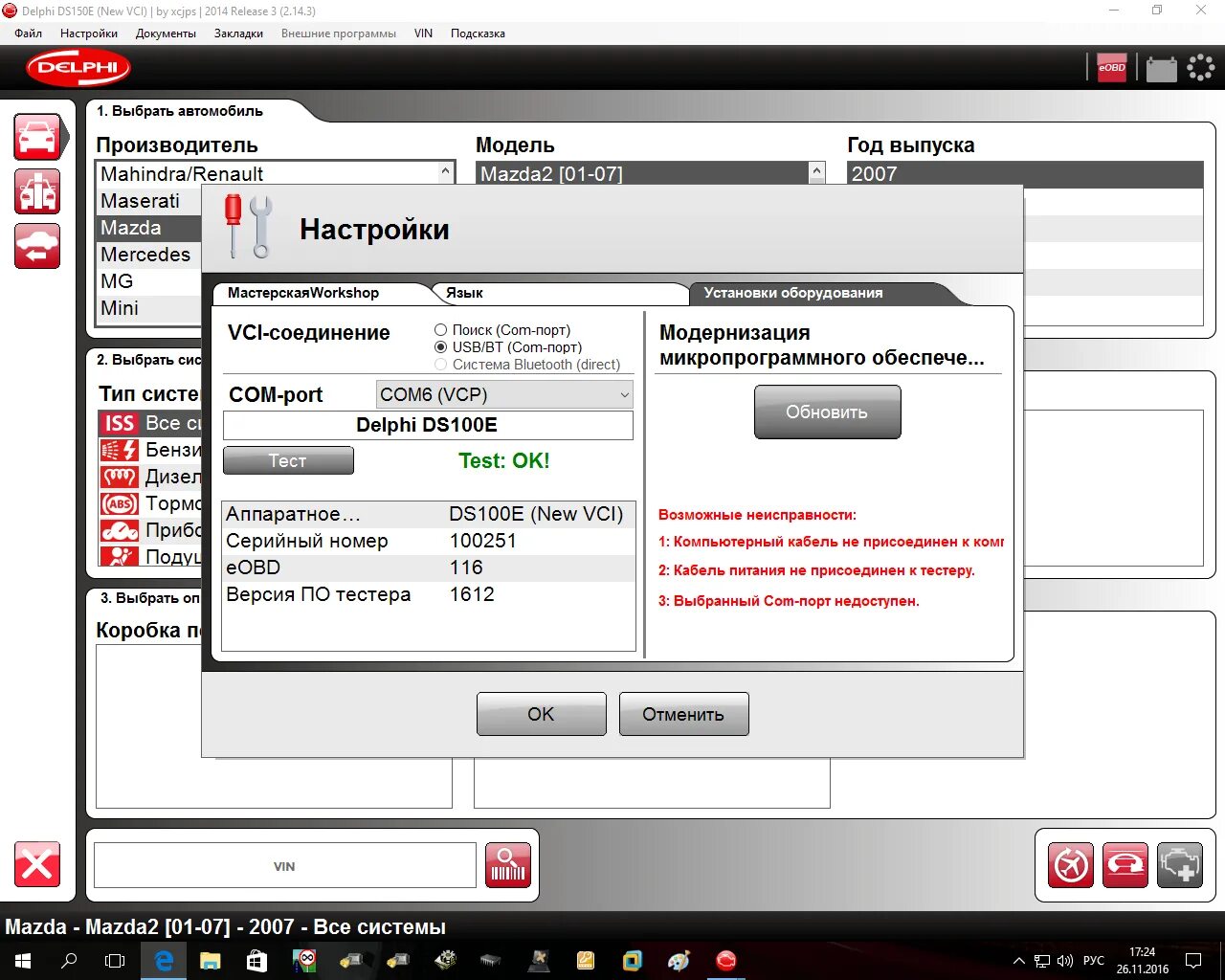Select Mahindra/Renault in manufacturer list
The height and width of the screenshot is (980, 1225).
click(268, 174)
